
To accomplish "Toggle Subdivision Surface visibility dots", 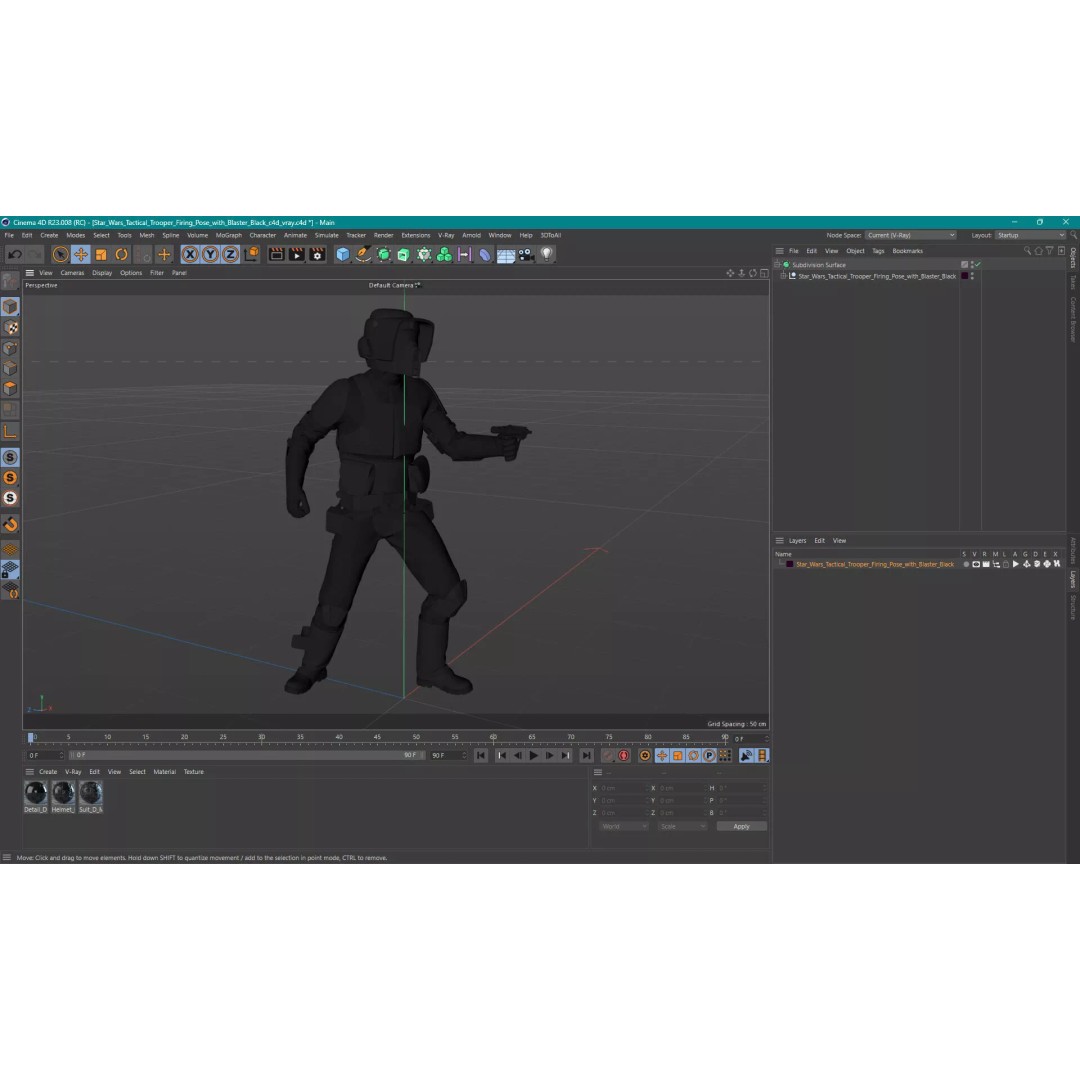I will click(x=972, y=264).
